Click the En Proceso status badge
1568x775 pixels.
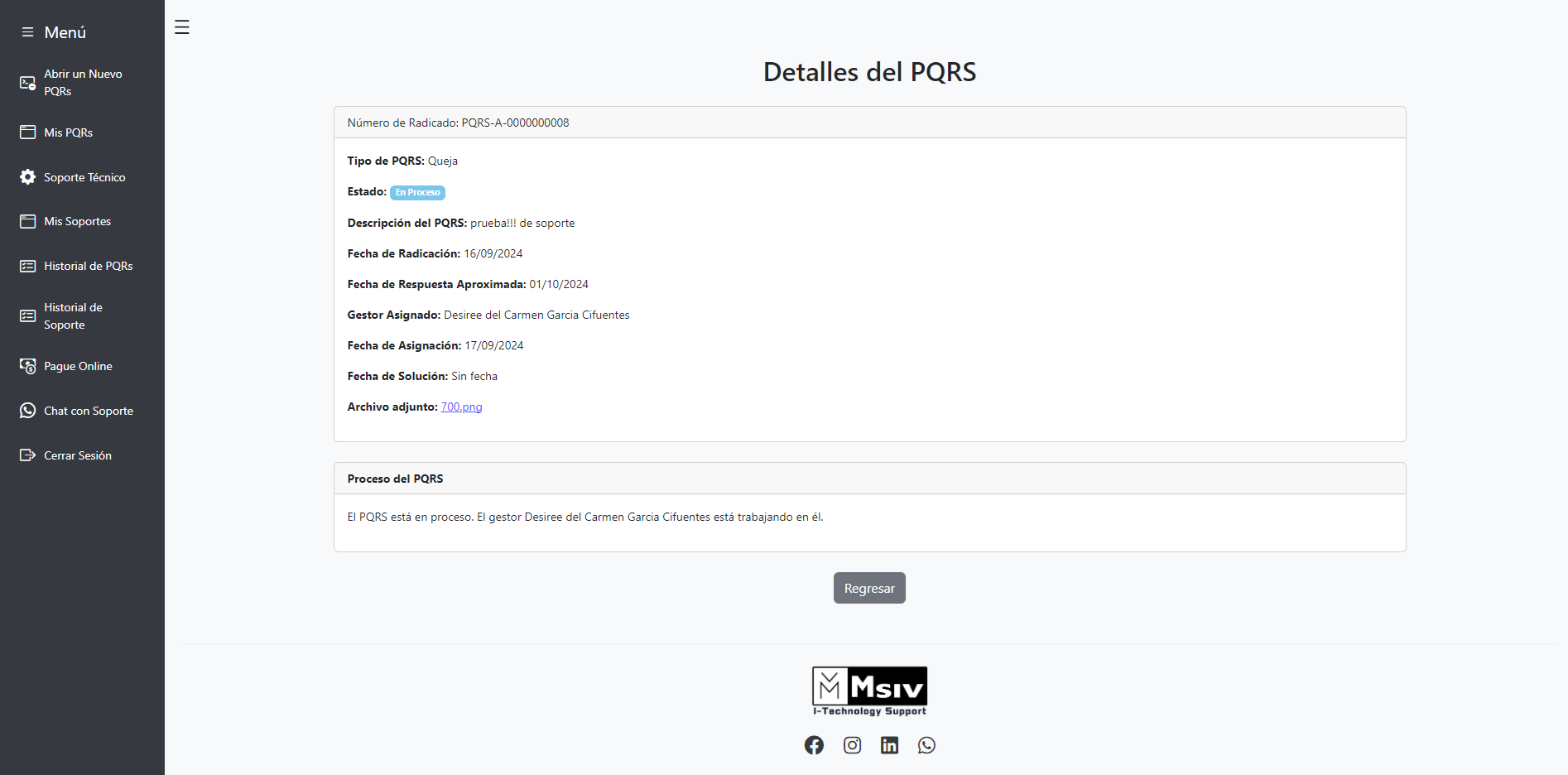(417, 192)
